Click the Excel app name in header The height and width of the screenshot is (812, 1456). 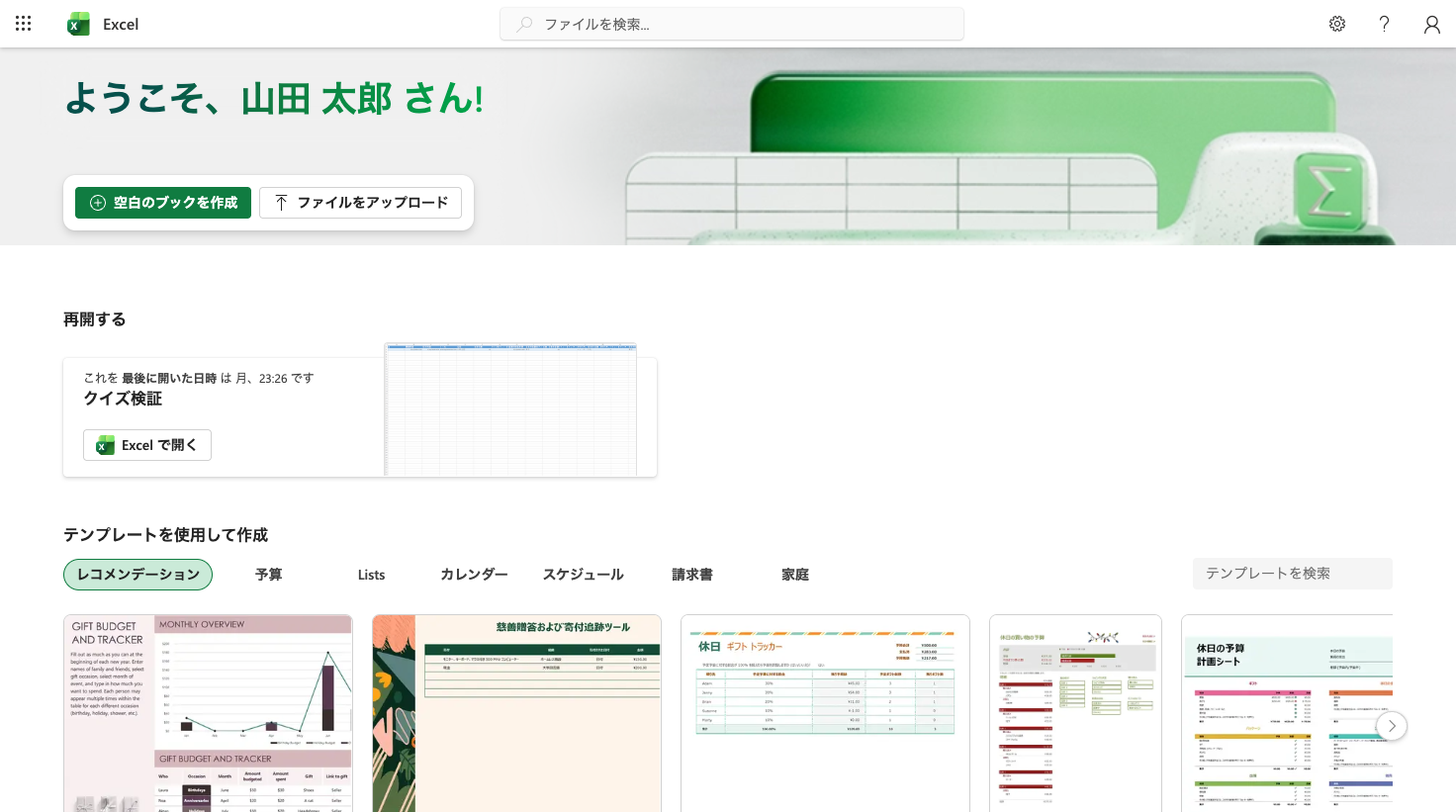121,25
